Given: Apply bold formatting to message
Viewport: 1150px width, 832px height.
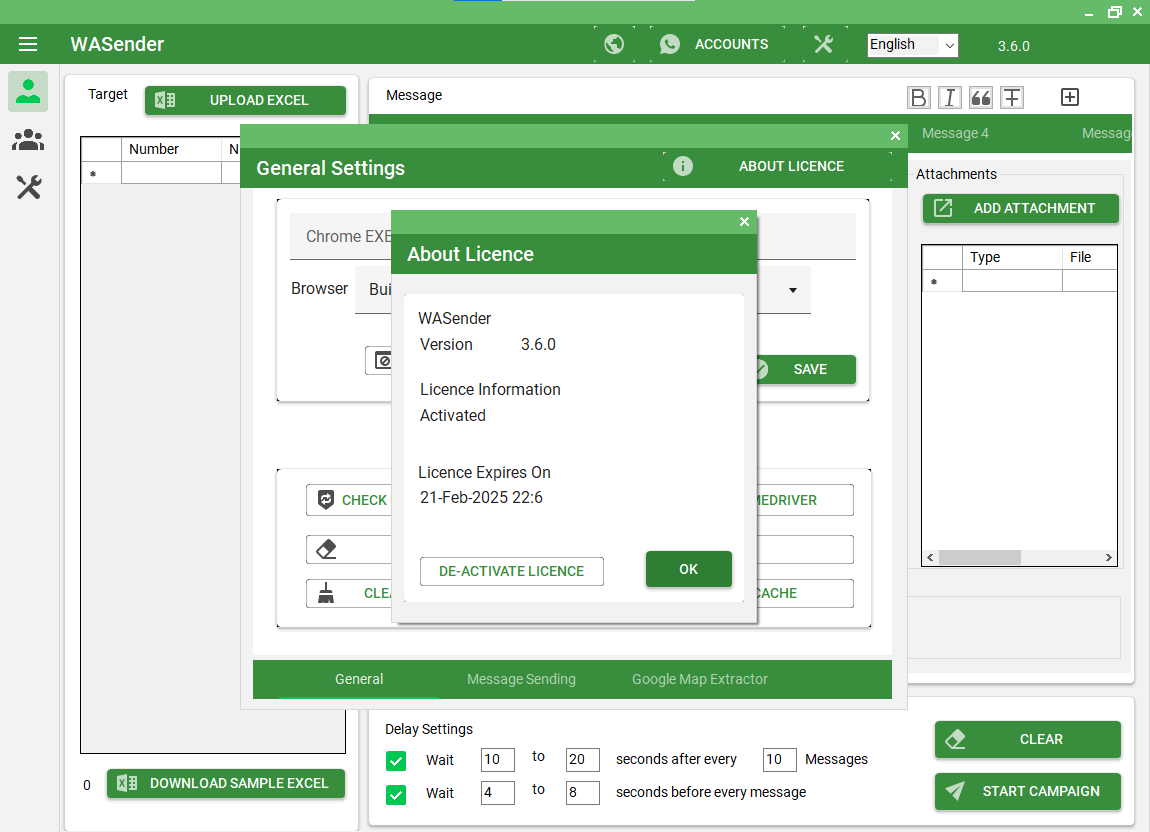Looking at the screenshot, I should pyautogui.click(x=918, y=97).
